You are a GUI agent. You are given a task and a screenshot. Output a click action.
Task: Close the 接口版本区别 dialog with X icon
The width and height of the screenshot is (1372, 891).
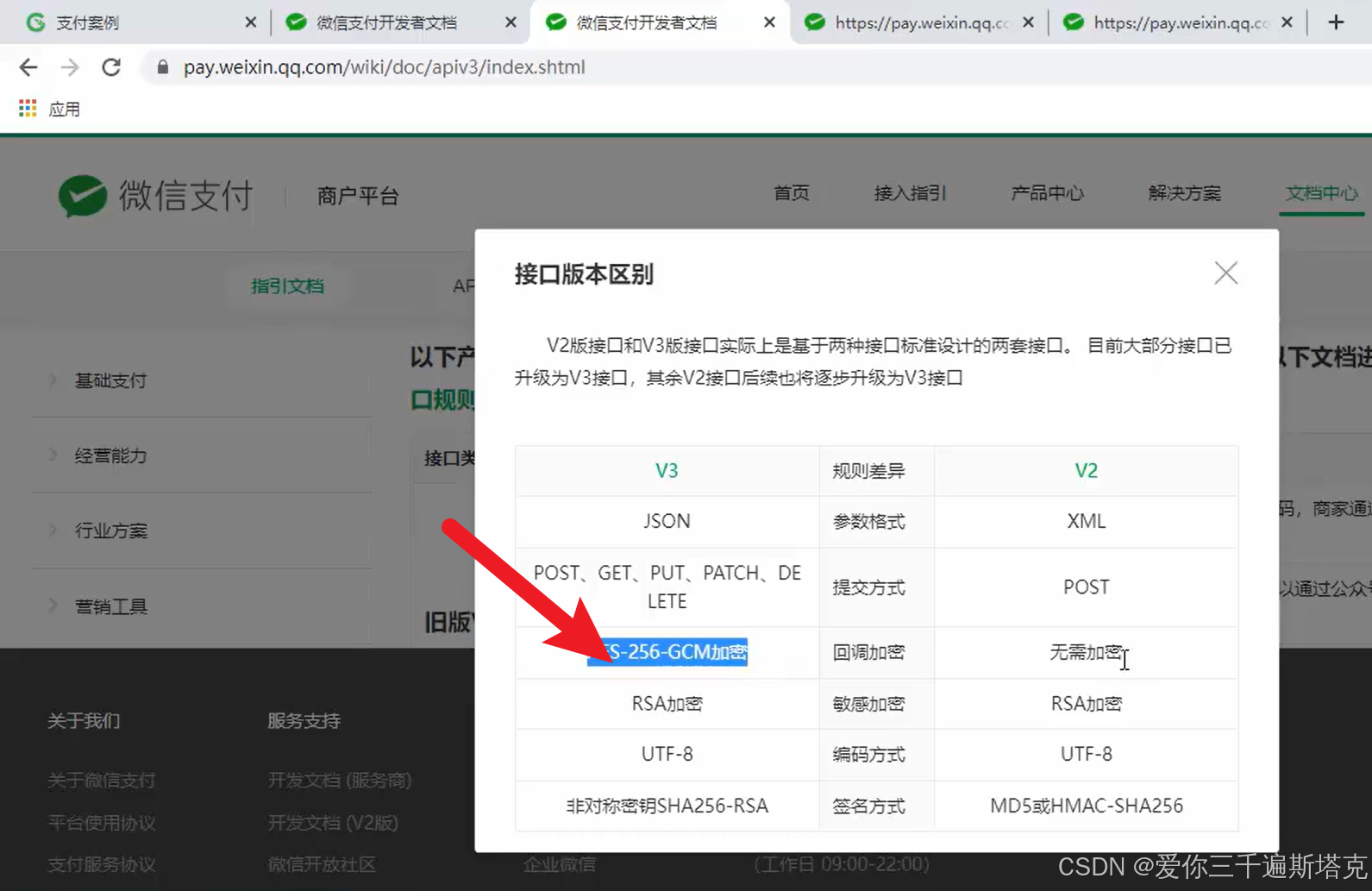pyautogui.click(x=1225, y=273)
